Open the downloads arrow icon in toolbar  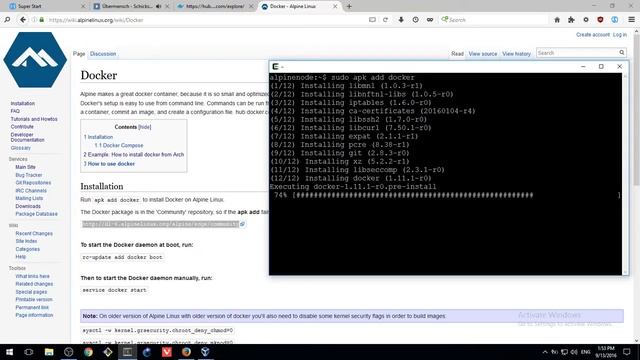point(401,20)
